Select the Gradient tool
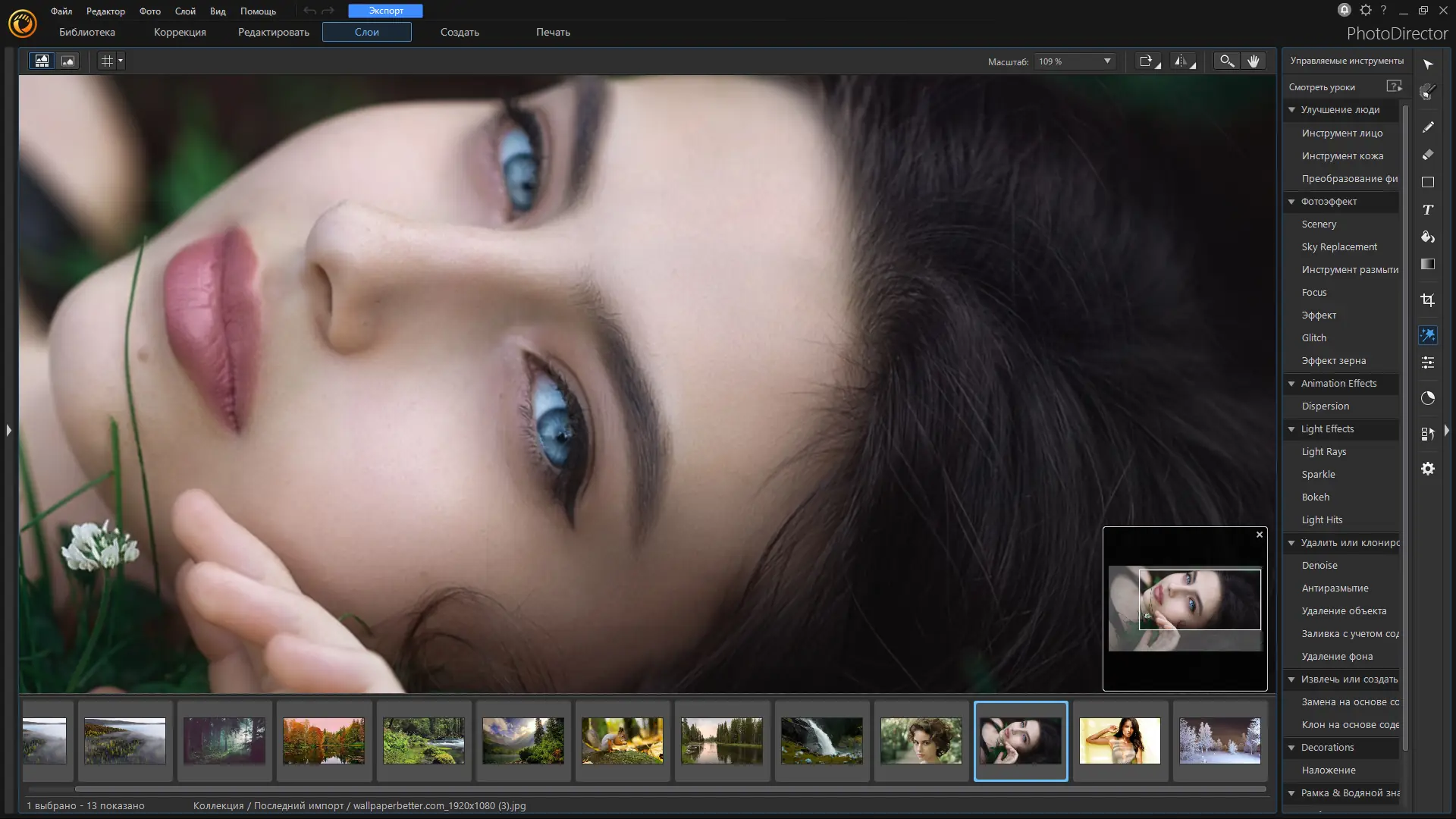 (x=1428, y=264)
